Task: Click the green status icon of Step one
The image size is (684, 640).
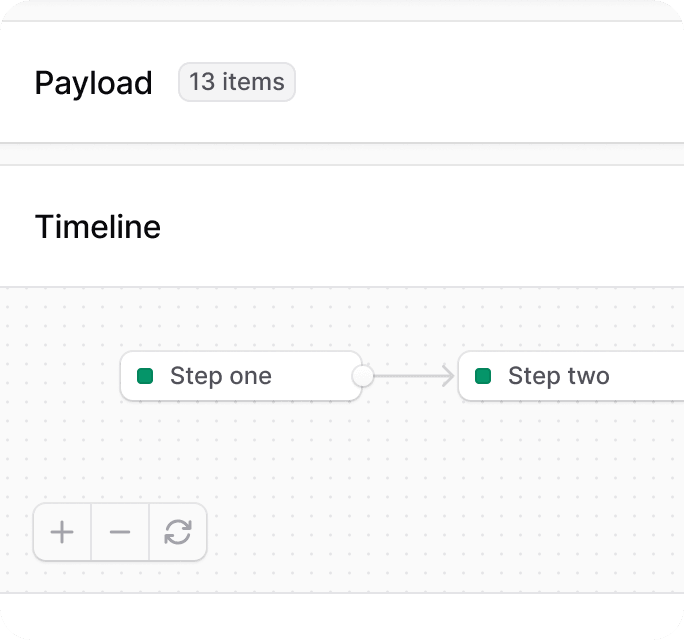Action: (x=145, y=376)
